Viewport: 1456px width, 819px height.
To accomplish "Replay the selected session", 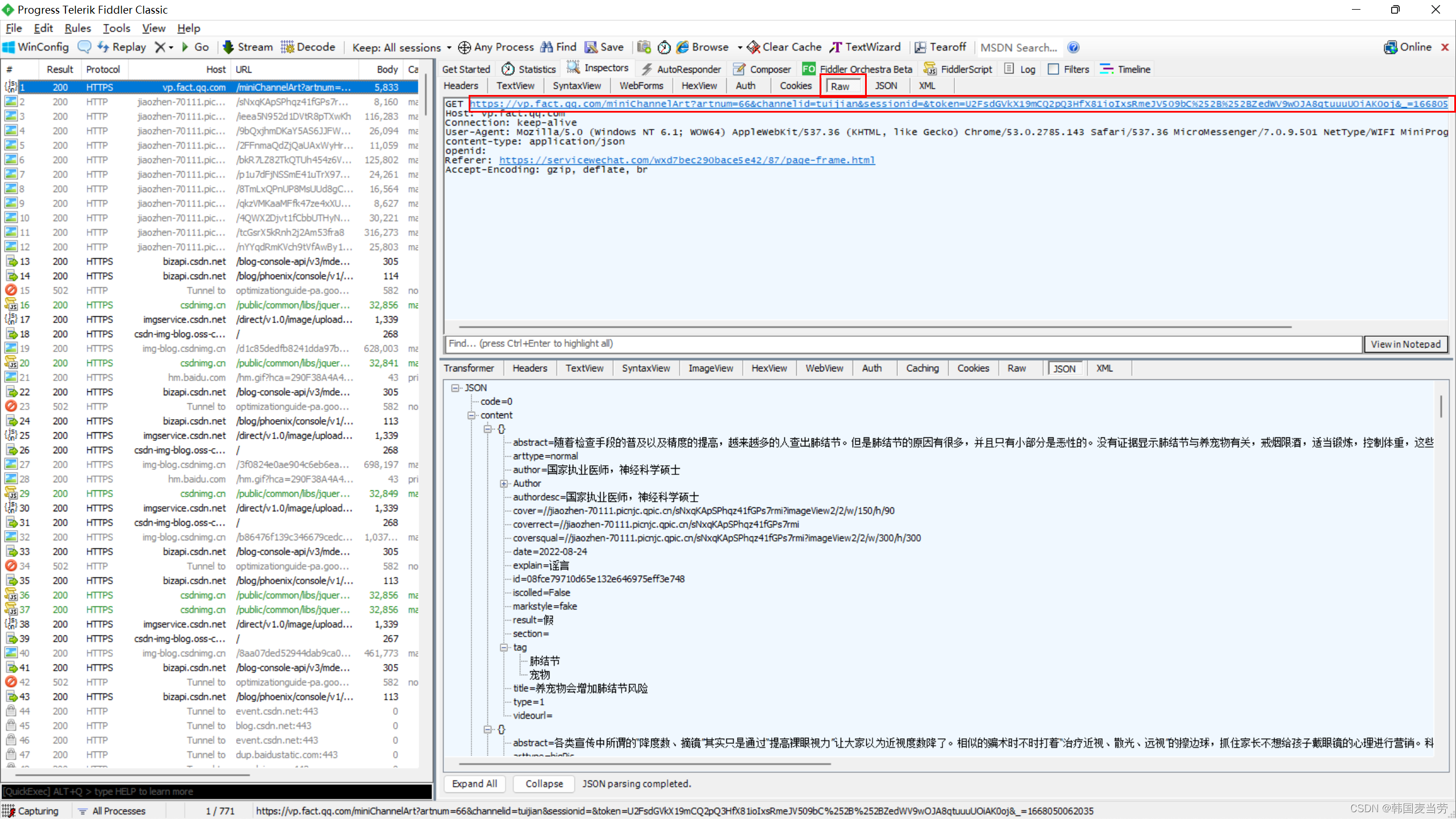I will click(x=122, y=47).
